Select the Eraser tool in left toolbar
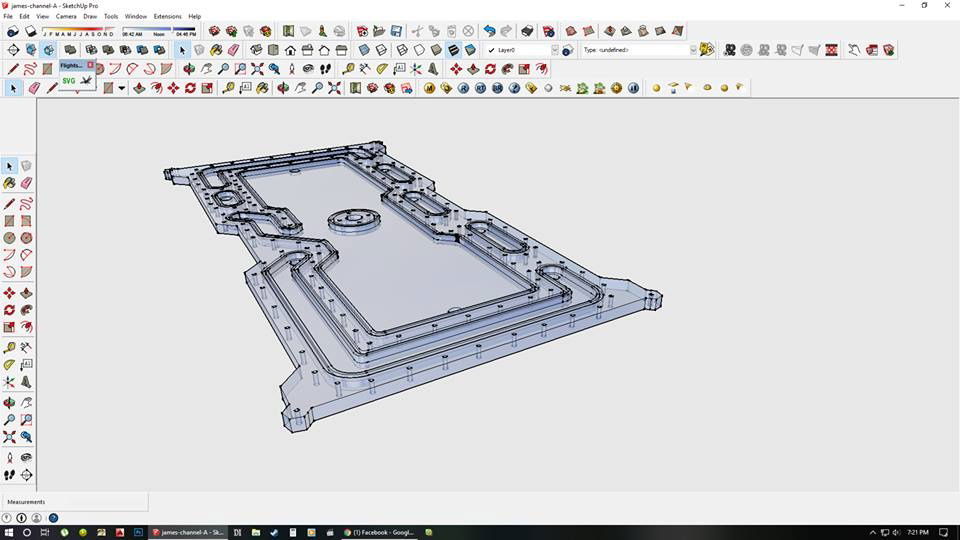This screenshot has height=540, width=960. pyautogui.click(x=26, y=183)
